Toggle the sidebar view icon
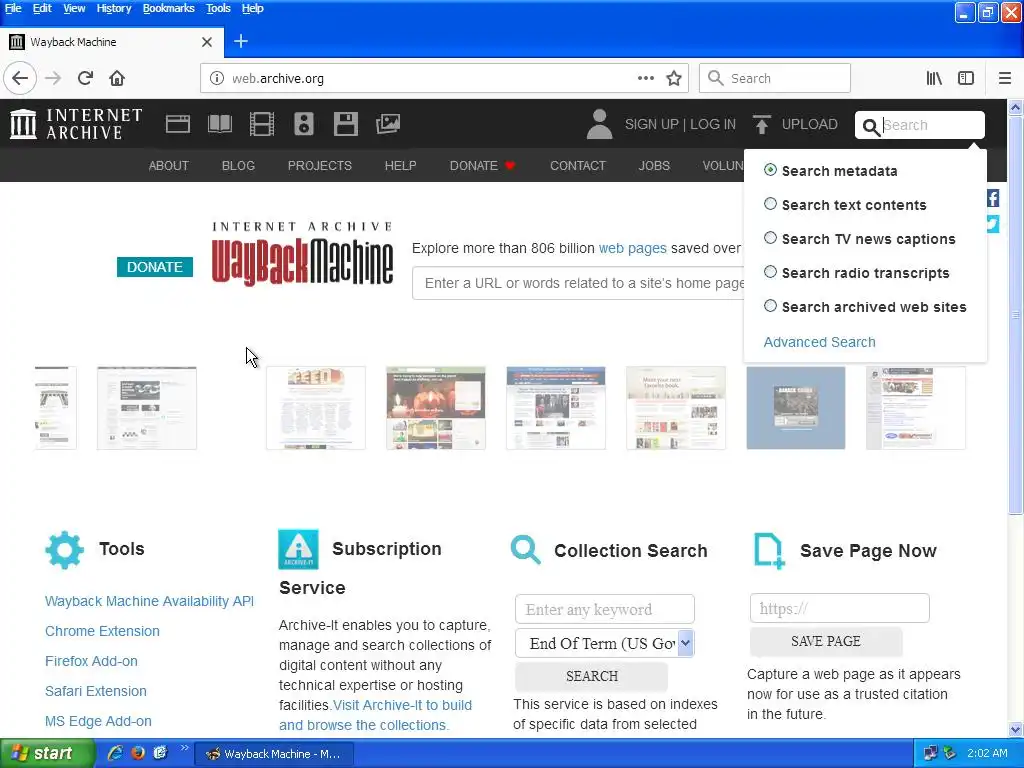 tap(966, 78)
